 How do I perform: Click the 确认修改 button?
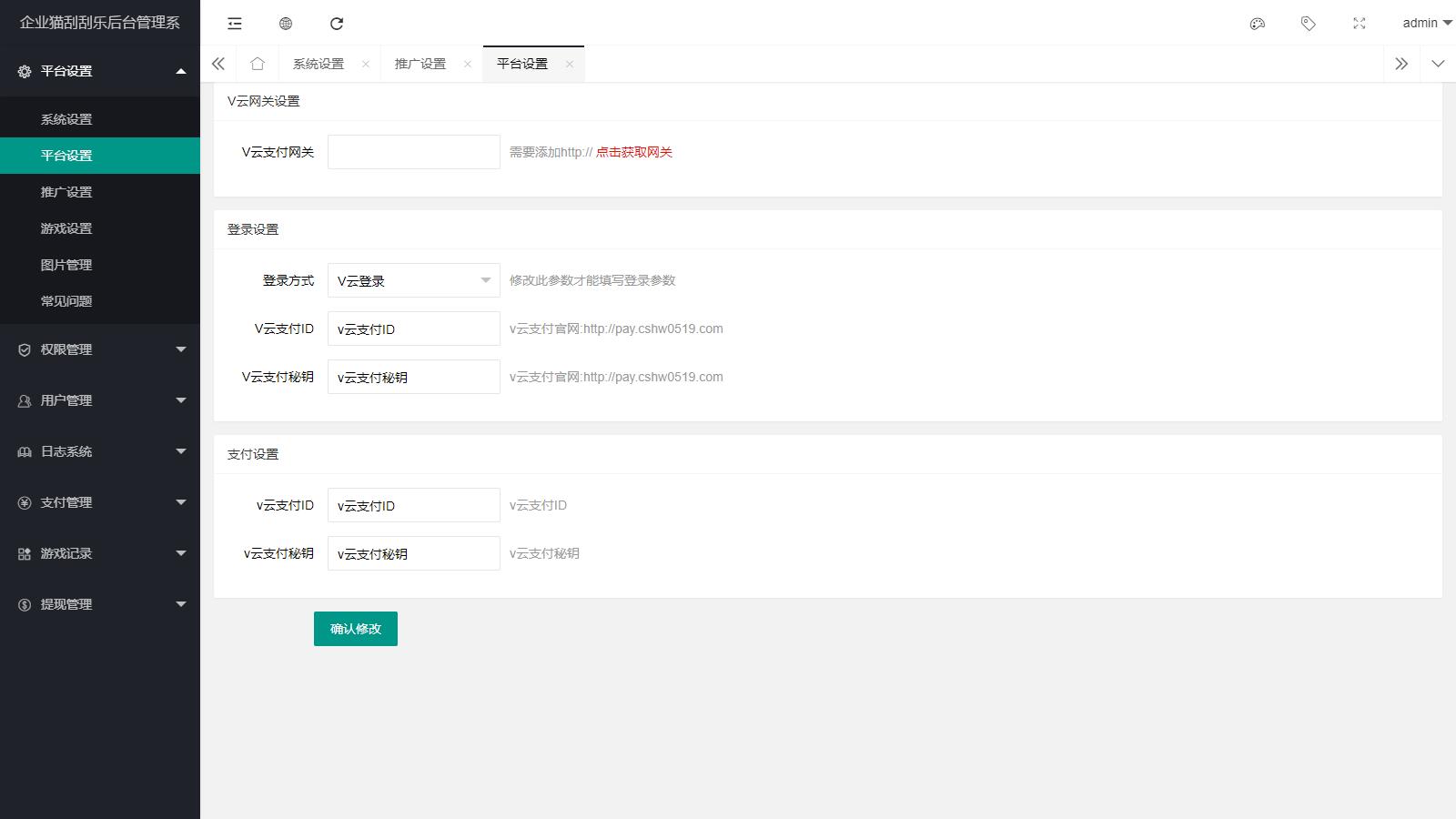[355, 629]
